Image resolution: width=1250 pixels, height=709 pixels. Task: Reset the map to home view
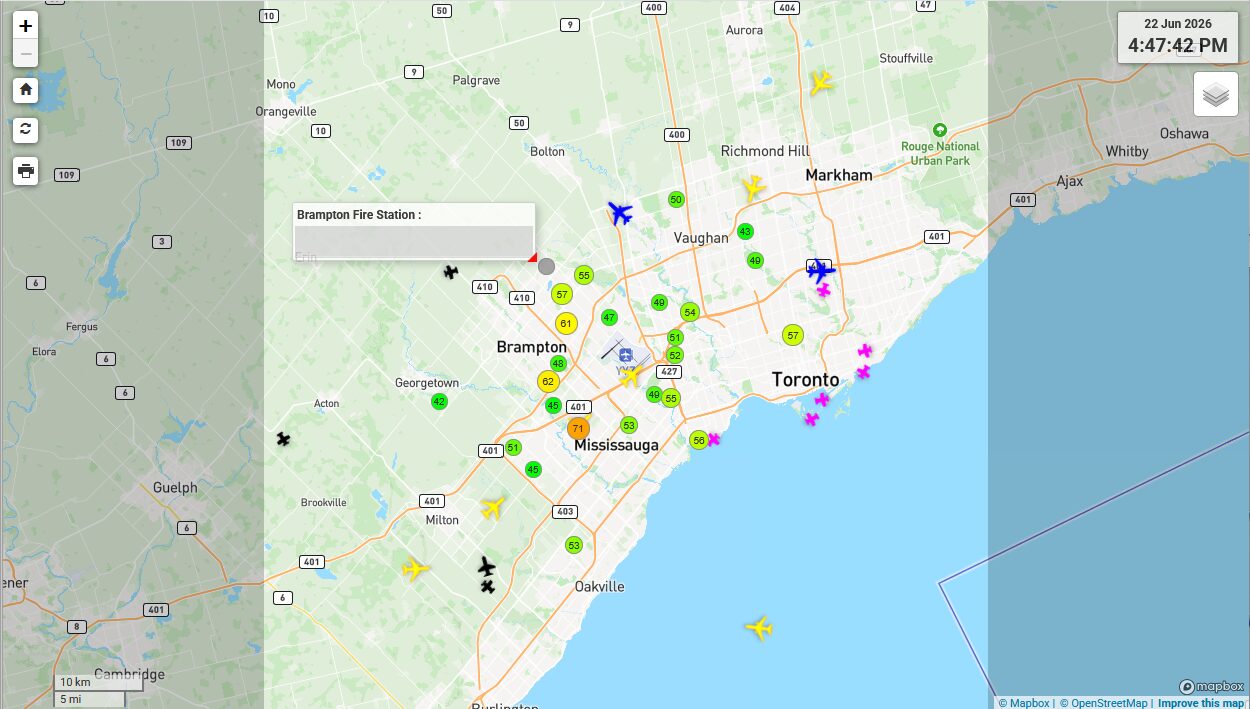[26, 89]
